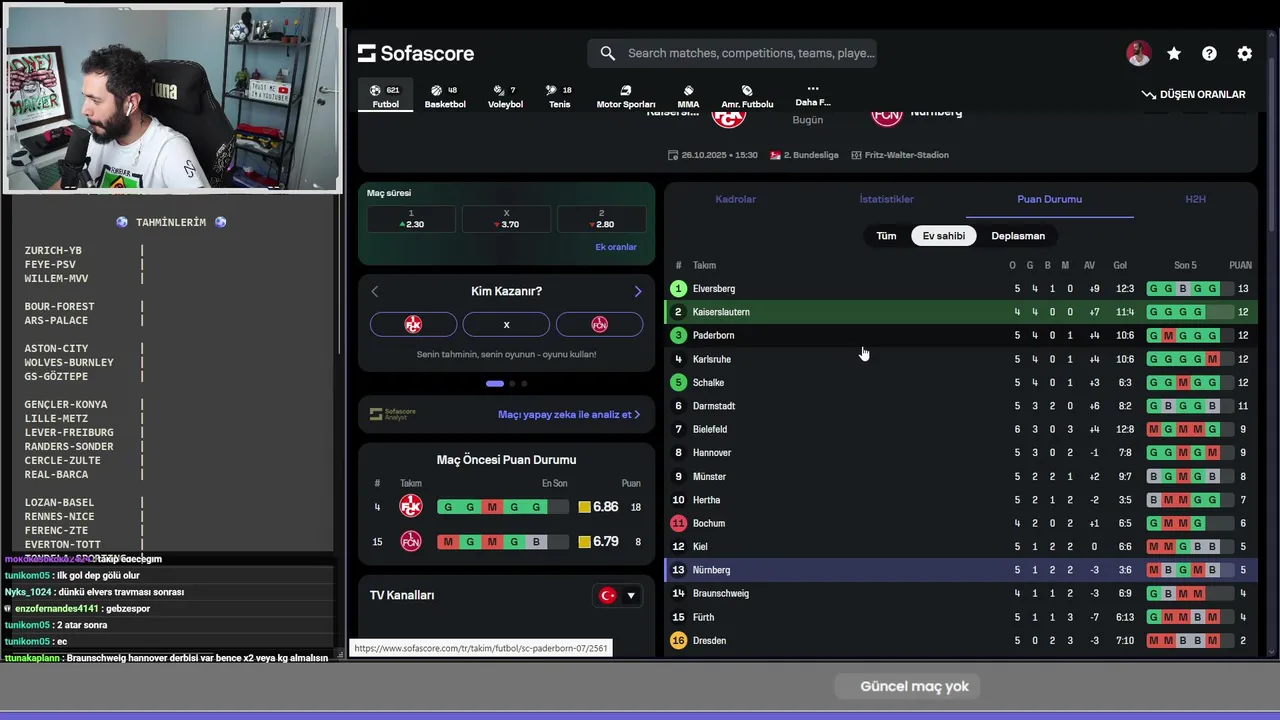Viewport: 1280px width, 720px height.
Task: Click the 6.86 rating badge for Kaiserslautern
Action: (598, 507)
